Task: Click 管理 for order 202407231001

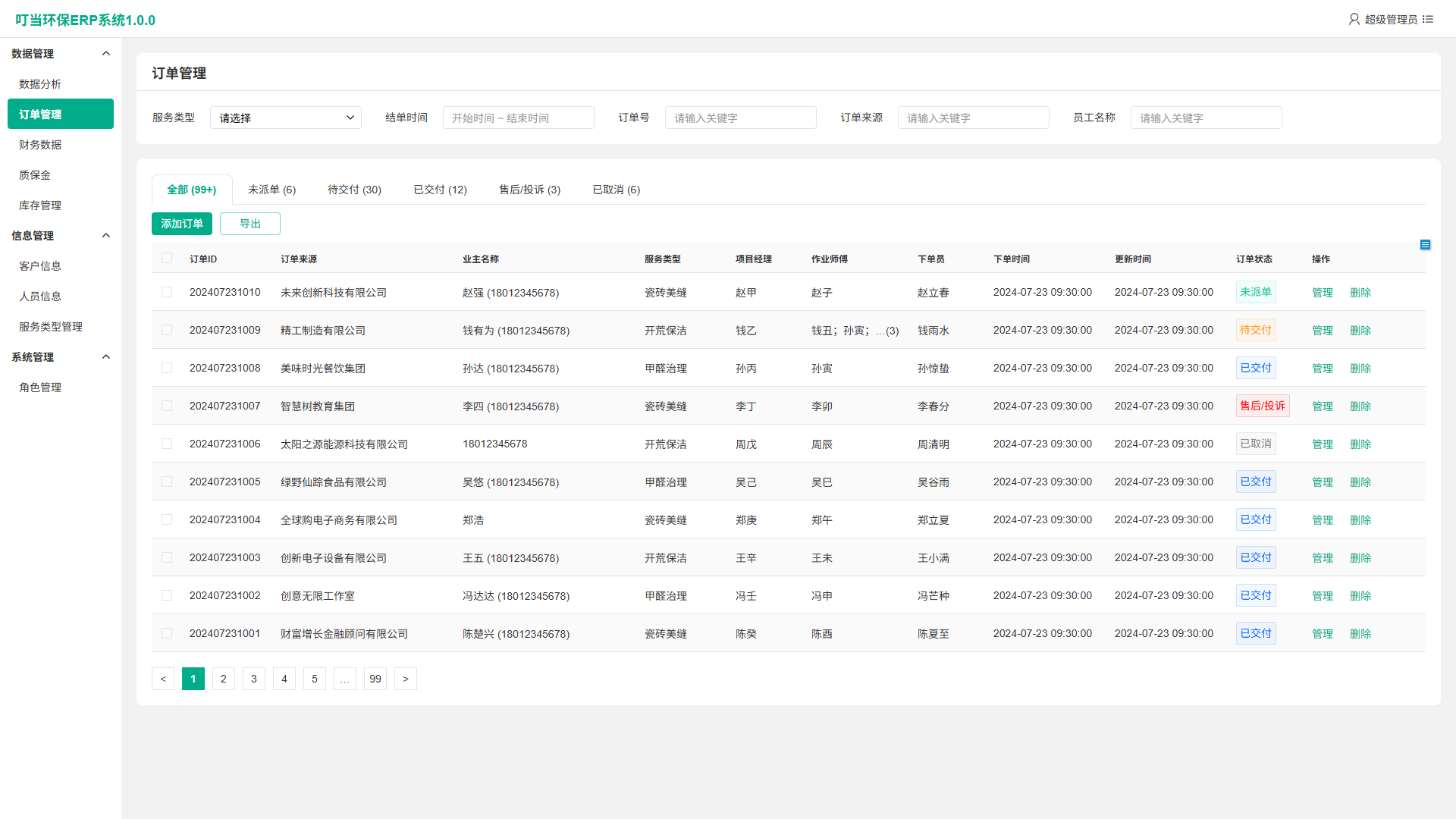Action: pyautogui.click(x=1323, y=633)
